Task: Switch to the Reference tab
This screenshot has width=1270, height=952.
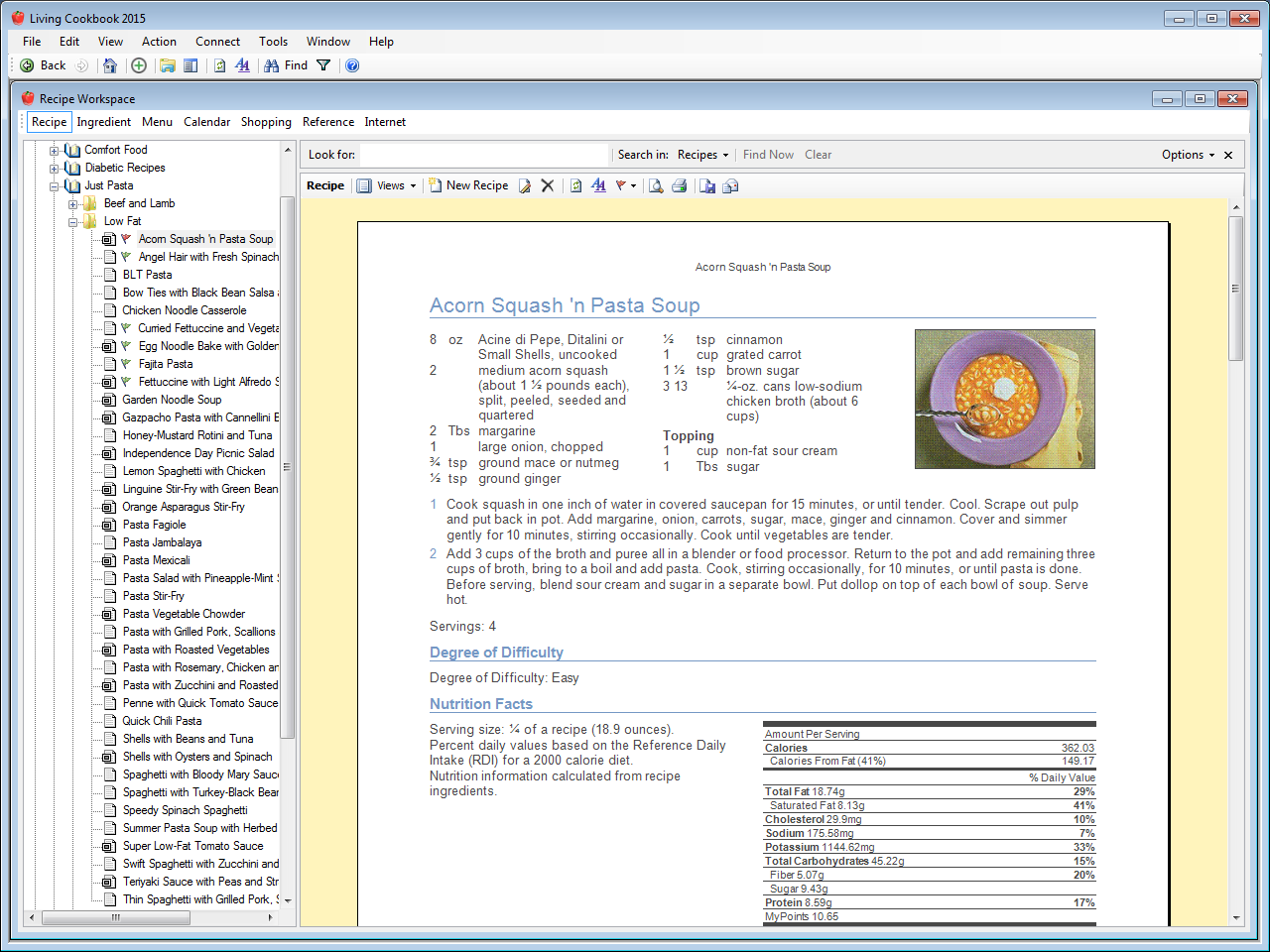Action: 328,122
